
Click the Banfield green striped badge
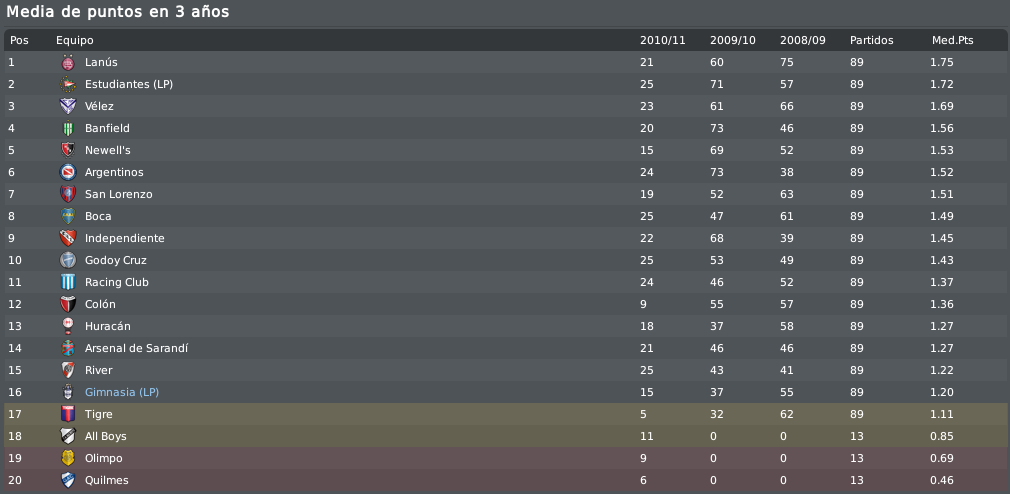[x=68, y=128]
